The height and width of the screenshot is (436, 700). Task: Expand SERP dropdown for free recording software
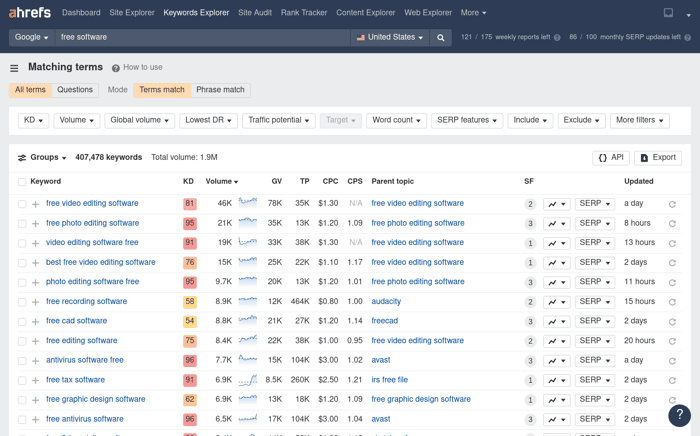click(x=595, y=302)
